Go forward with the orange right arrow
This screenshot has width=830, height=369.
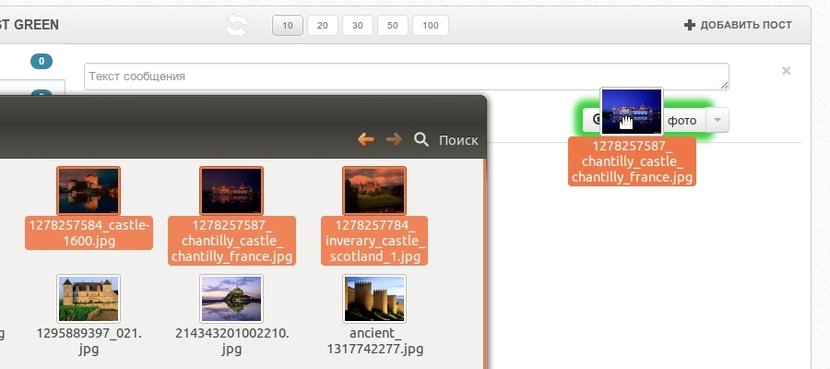pyautogui.click(x=393, y=139)
